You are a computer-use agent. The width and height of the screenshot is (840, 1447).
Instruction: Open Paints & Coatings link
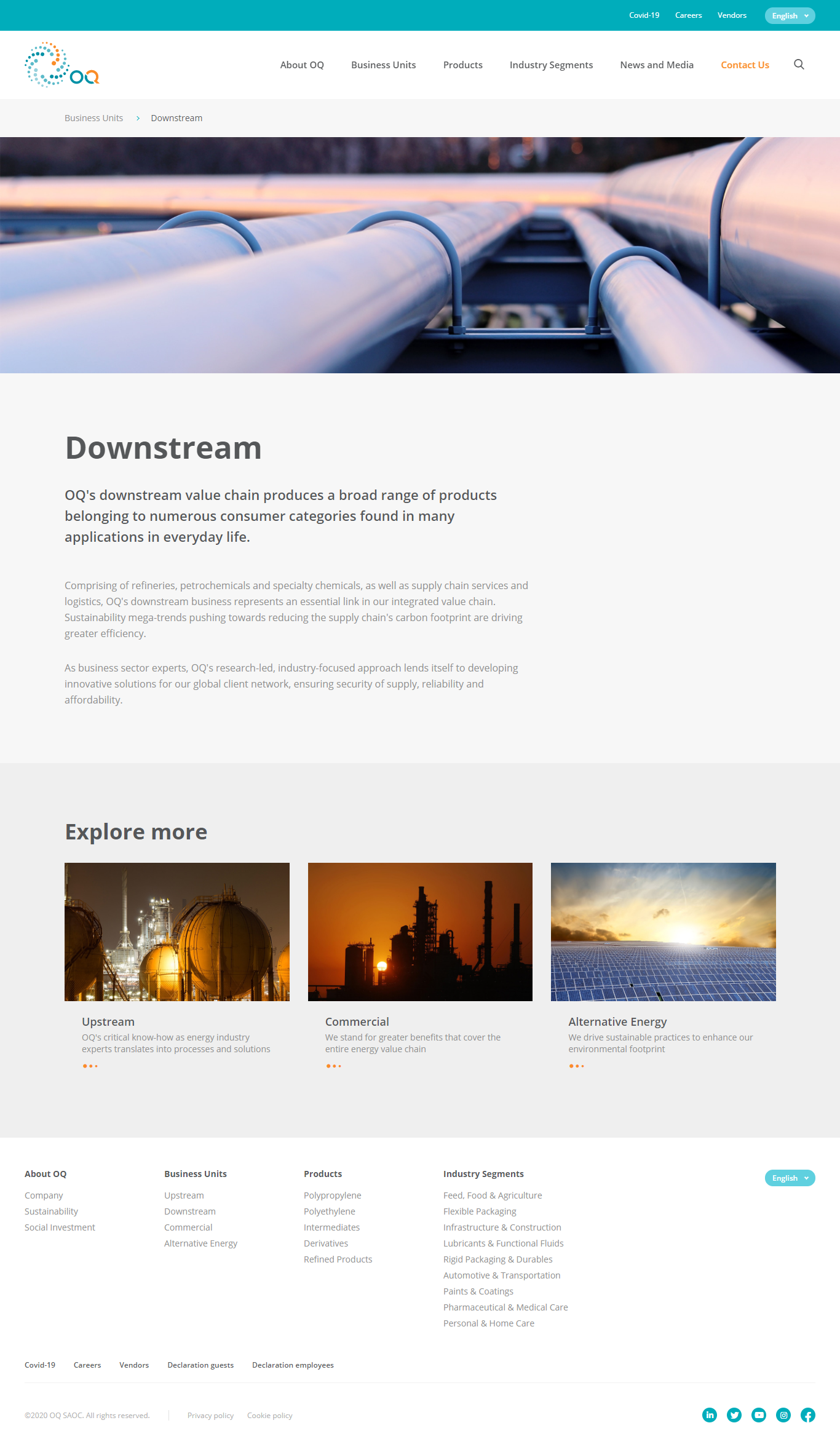tap(478, 1291)
